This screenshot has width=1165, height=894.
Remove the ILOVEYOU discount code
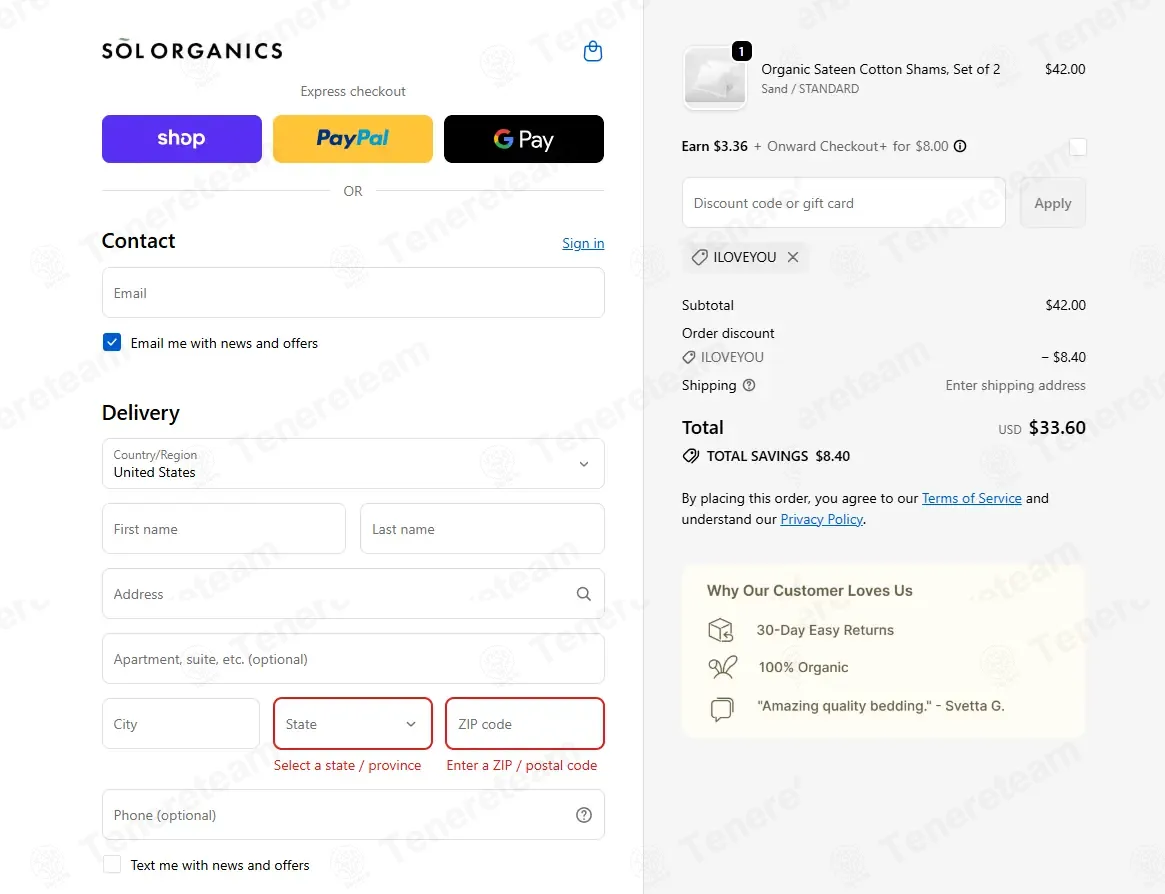[x=793, y=257]
